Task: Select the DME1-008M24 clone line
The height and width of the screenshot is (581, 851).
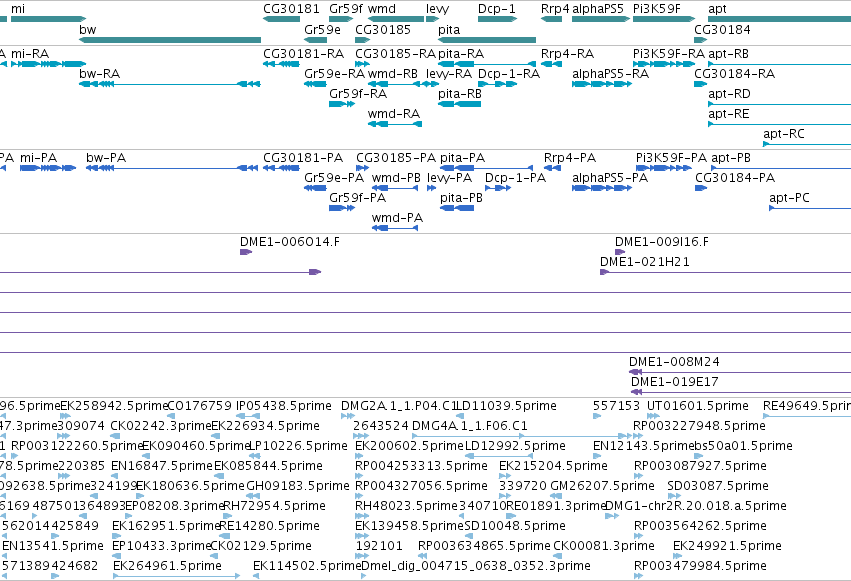Action: [x=740, y=372]
